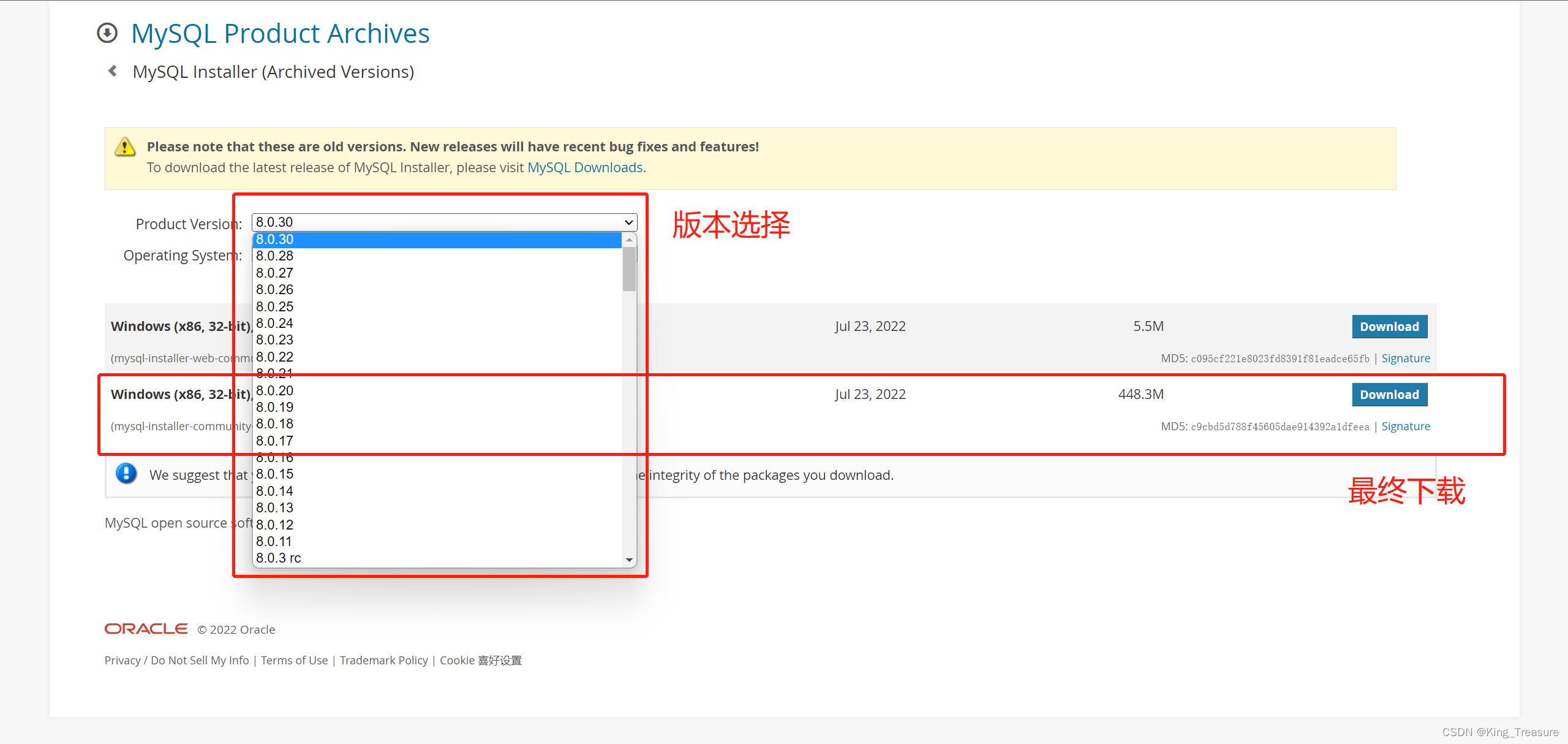This screenshot has height=744, width=1568.
Task: Pick 8.0.11 from version options
Action: click(x=274, y=542)
